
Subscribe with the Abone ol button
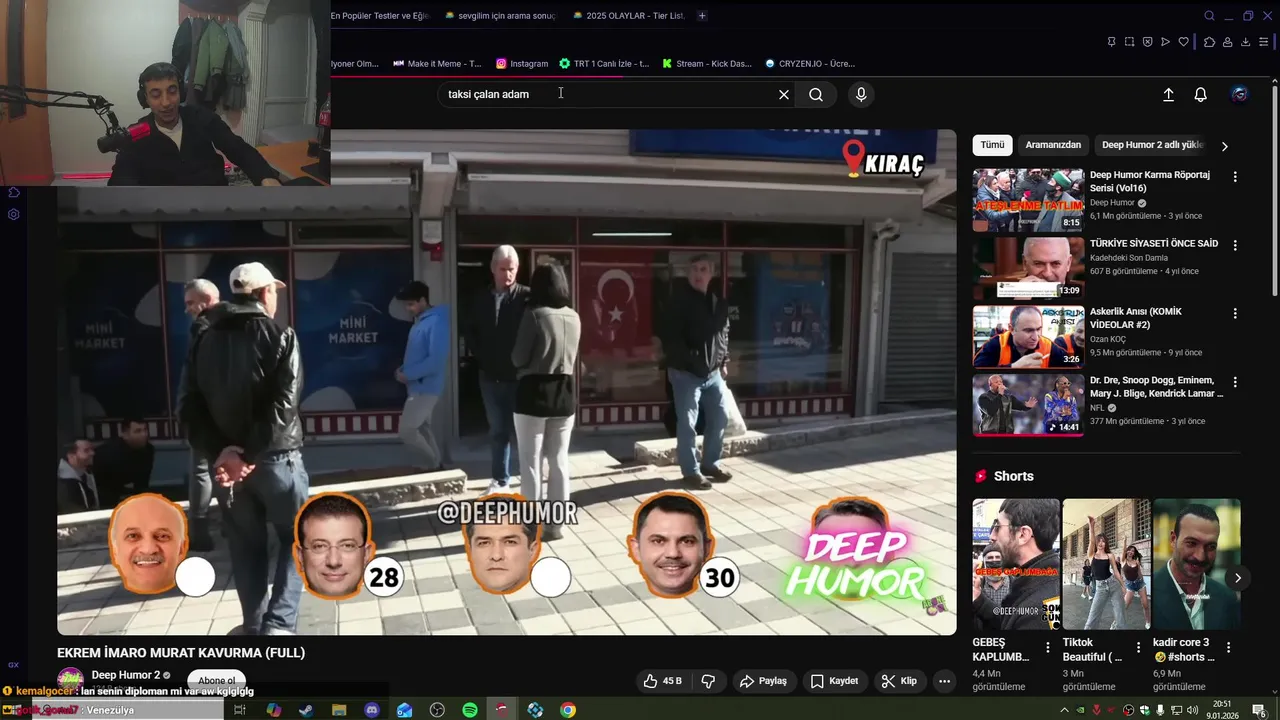[x=216, y=681]
